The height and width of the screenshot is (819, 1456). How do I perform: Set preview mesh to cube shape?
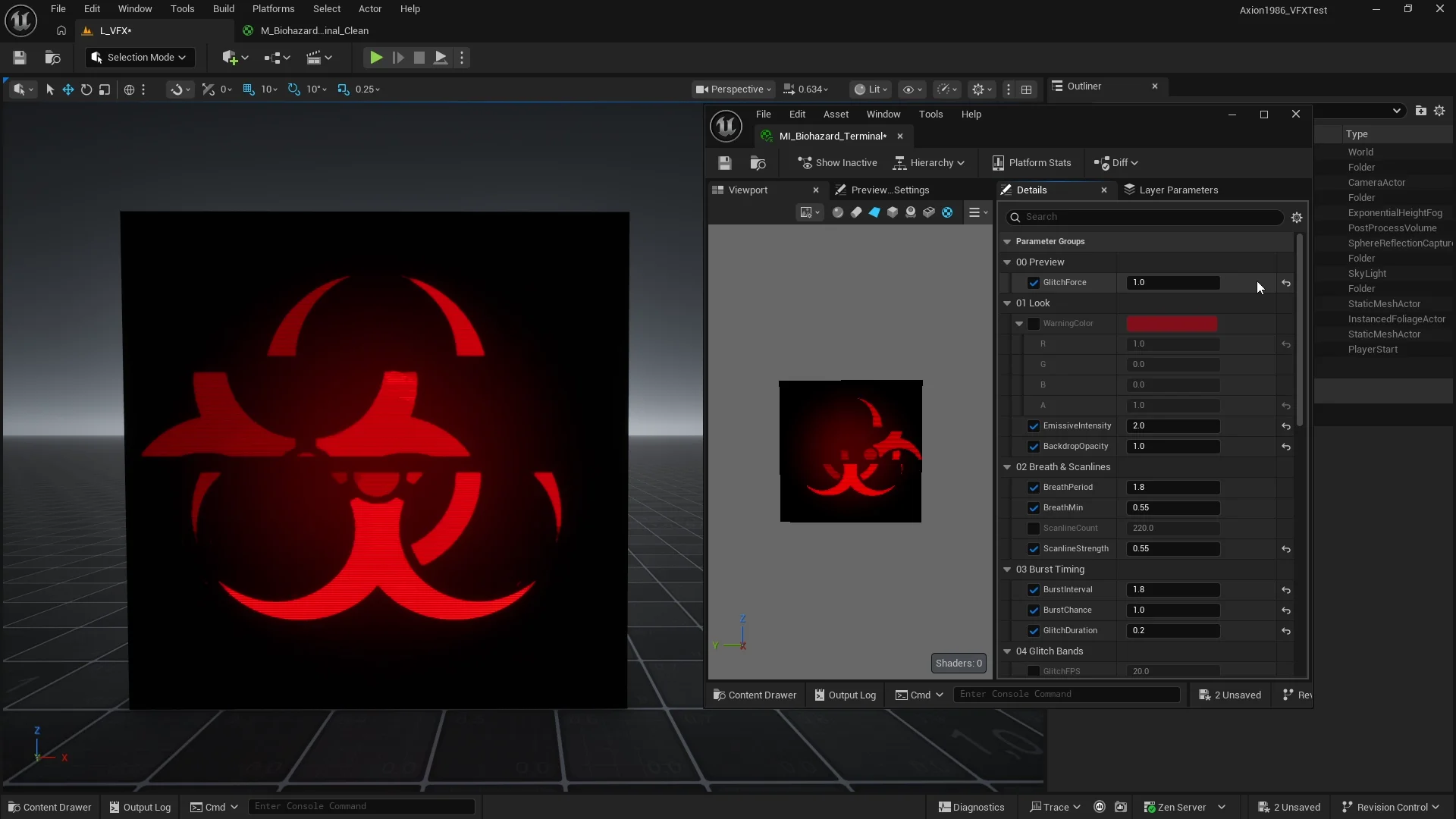tap(893, 212)
